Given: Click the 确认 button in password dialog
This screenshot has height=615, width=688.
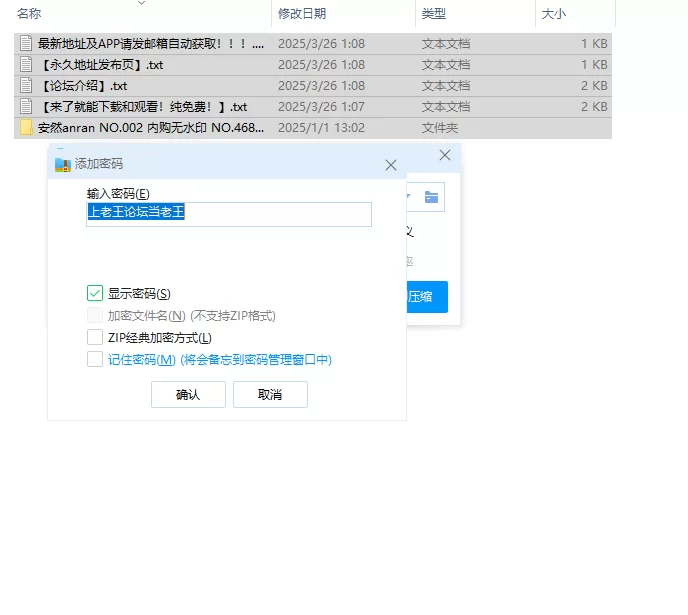Looking at the screenshot, I should pyautogui.click(x=188, y=394).
